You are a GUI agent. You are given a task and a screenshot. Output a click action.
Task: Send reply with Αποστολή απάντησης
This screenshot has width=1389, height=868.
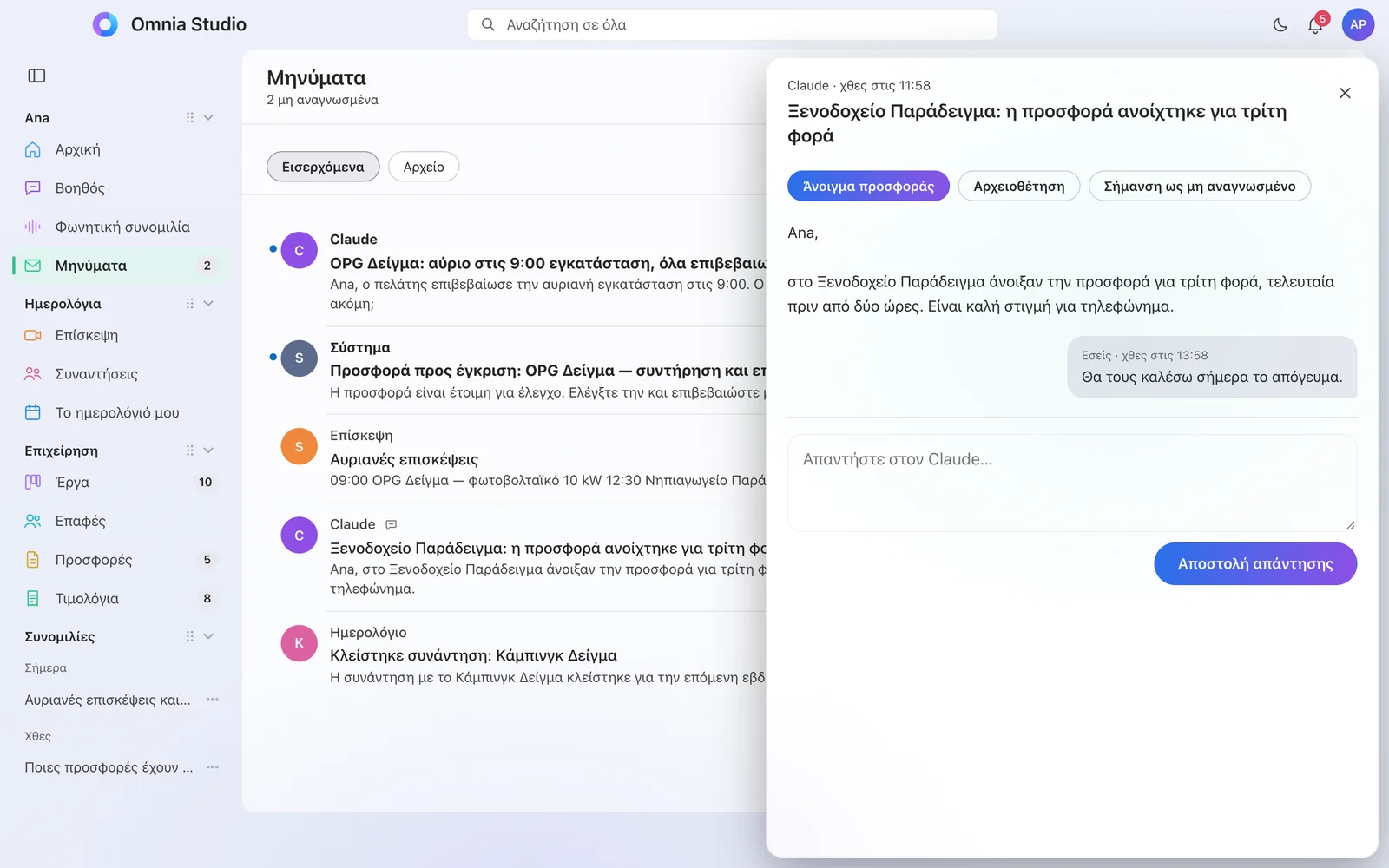(1255, 563)
